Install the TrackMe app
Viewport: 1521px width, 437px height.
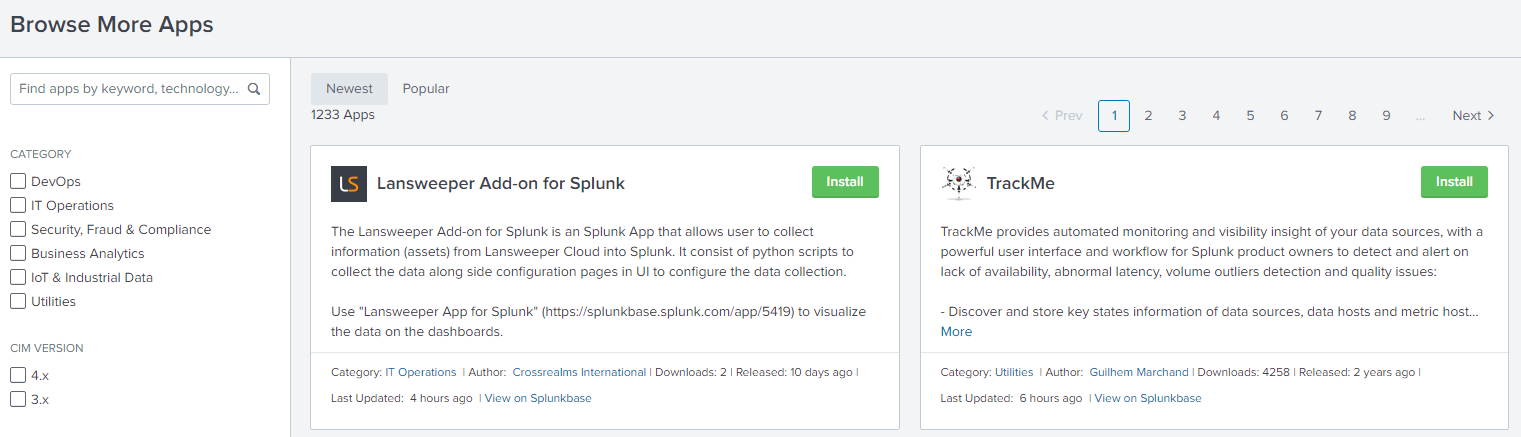[x=1454, y=182]
